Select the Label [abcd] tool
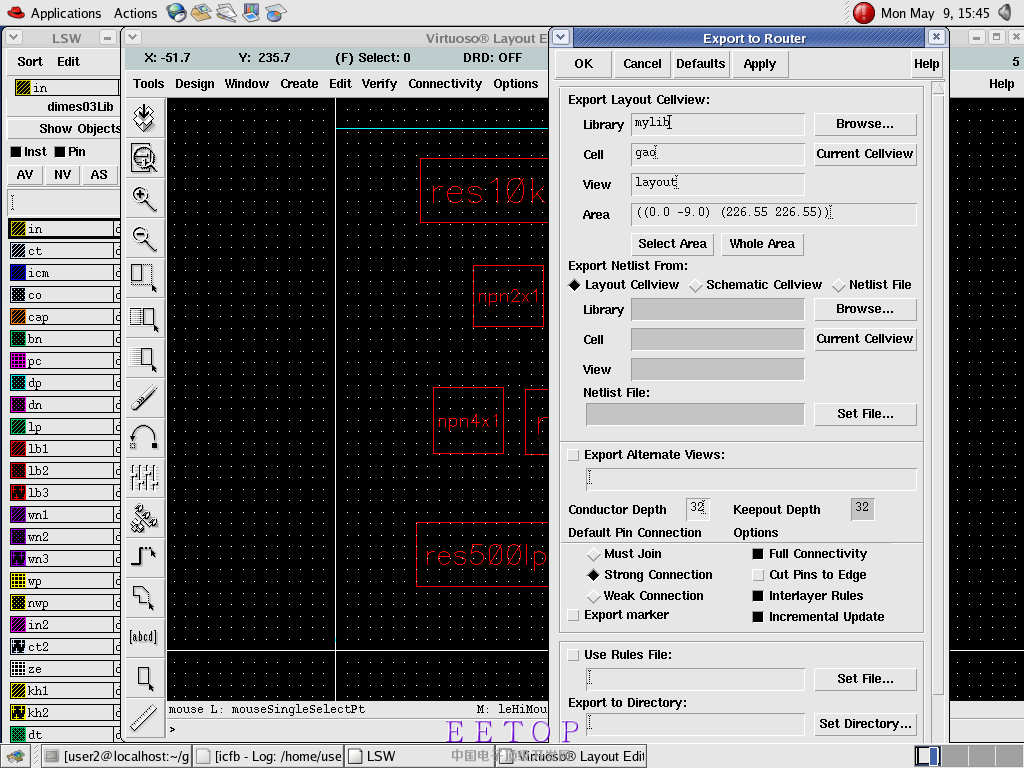This screenshot has width=1024, height=768. click(x=144, y=636)
